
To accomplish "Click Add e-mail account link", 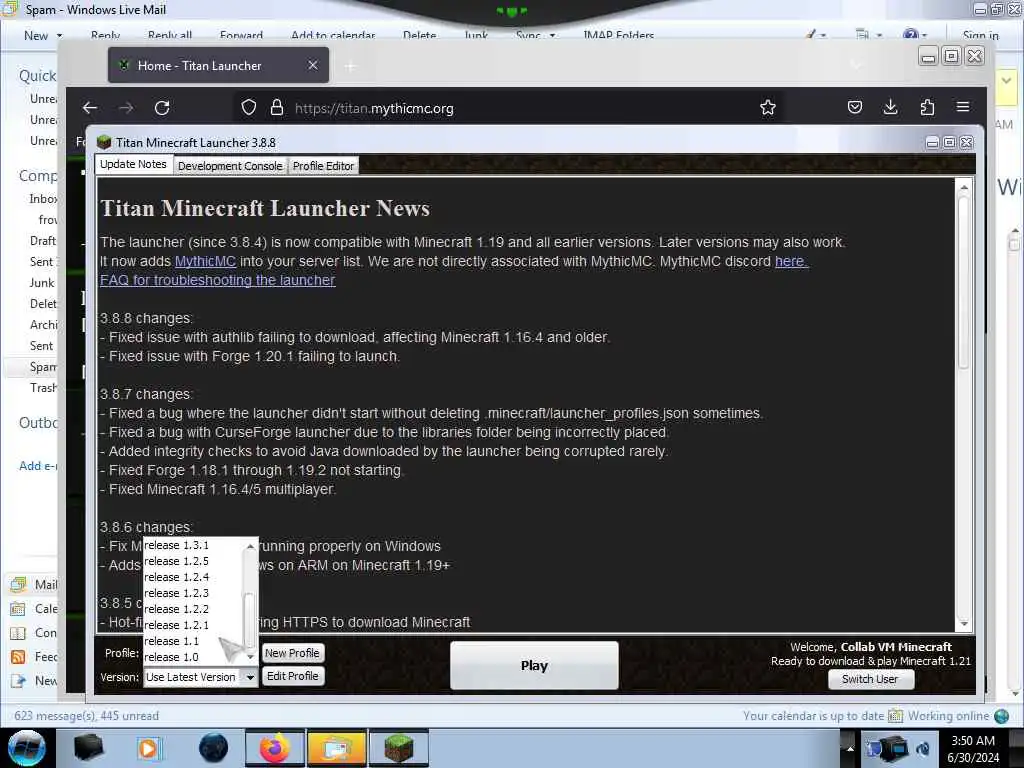I will (x=38, y=466).
